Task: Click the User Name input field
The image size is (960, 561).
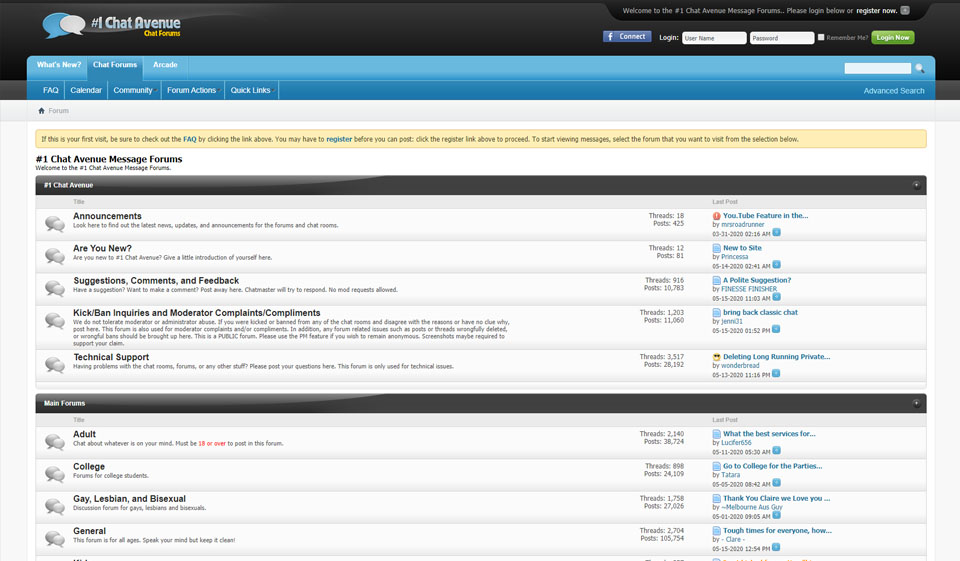Action: pos(713,38)
